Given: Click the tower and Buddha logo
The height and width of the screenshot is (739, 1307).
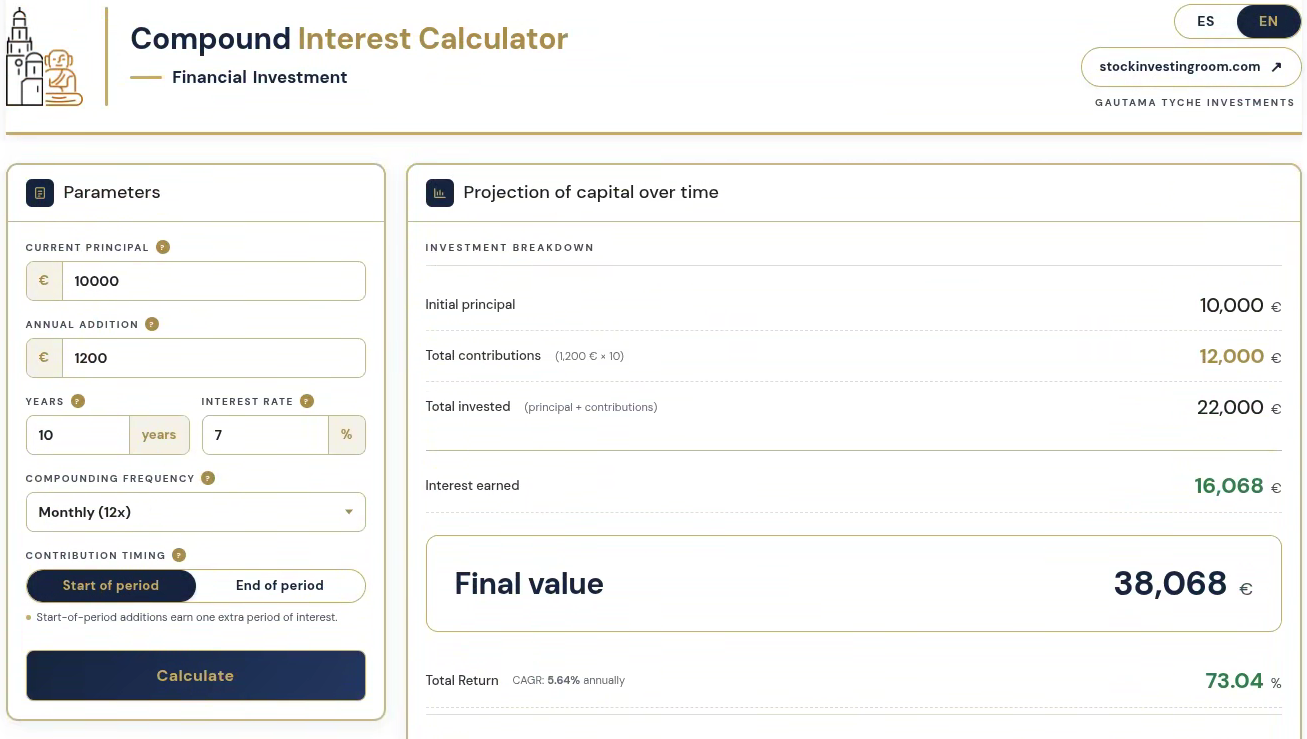Looking at the screenshot, I should click(x=44, y=57).
